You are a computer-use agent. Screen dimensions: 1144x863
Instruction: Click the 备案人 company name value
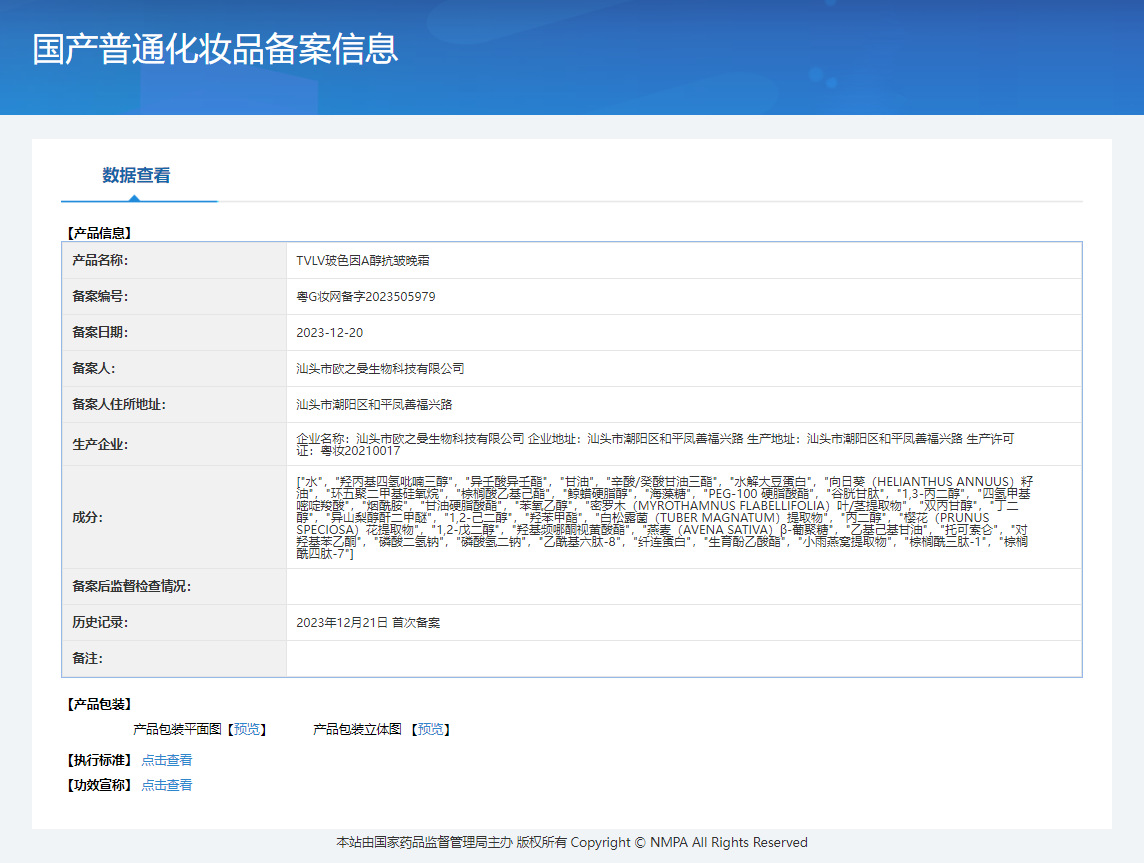[x=380, y=369]
